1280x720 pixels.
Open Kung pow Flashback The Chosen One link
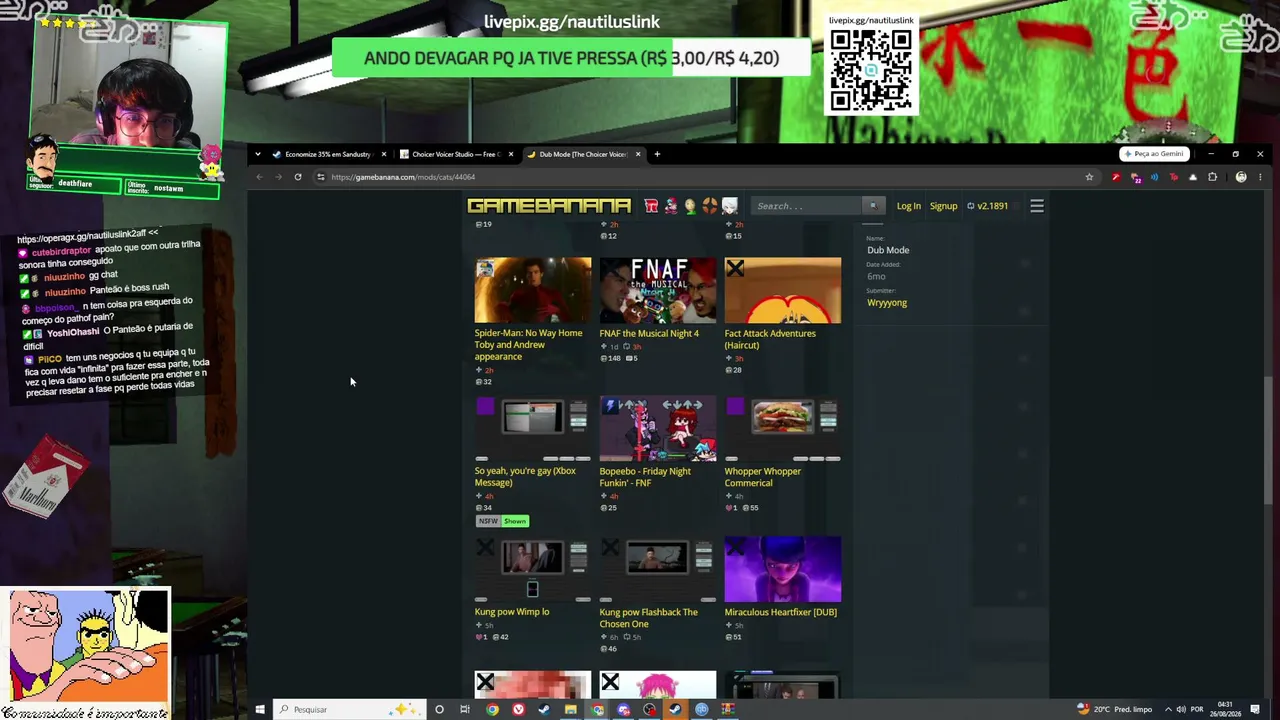pyautogui.click(x=649, y=618)
